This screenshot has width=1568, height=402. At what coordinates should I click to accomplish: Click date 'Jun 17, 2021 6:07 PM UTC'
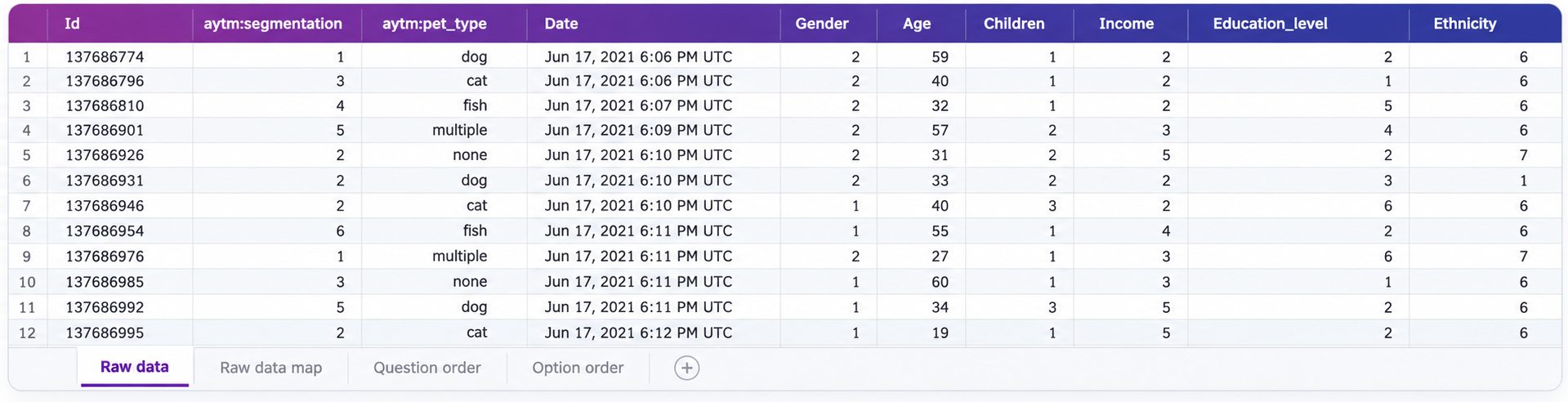638,105
